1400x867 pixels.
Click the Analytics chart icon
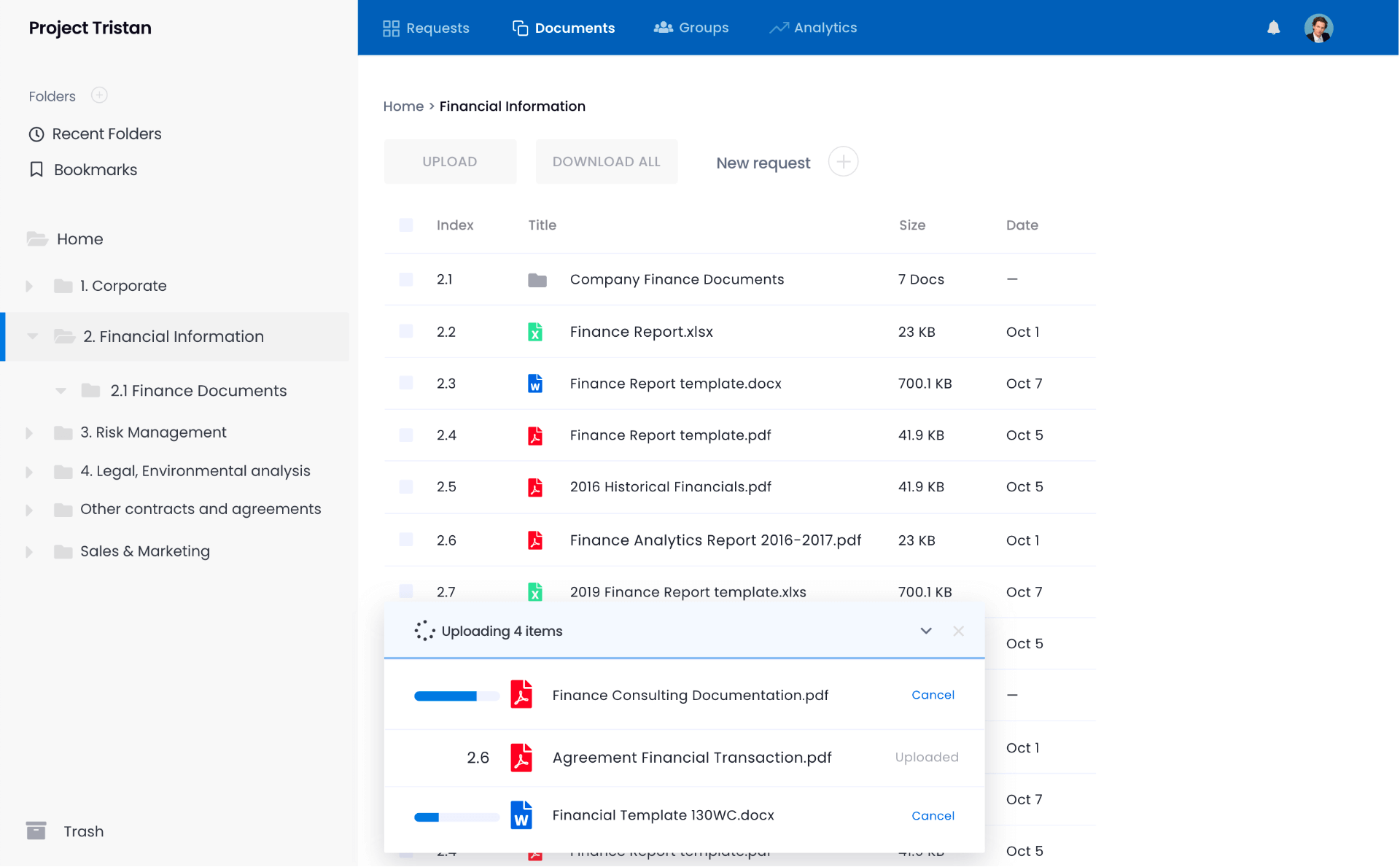778,28
